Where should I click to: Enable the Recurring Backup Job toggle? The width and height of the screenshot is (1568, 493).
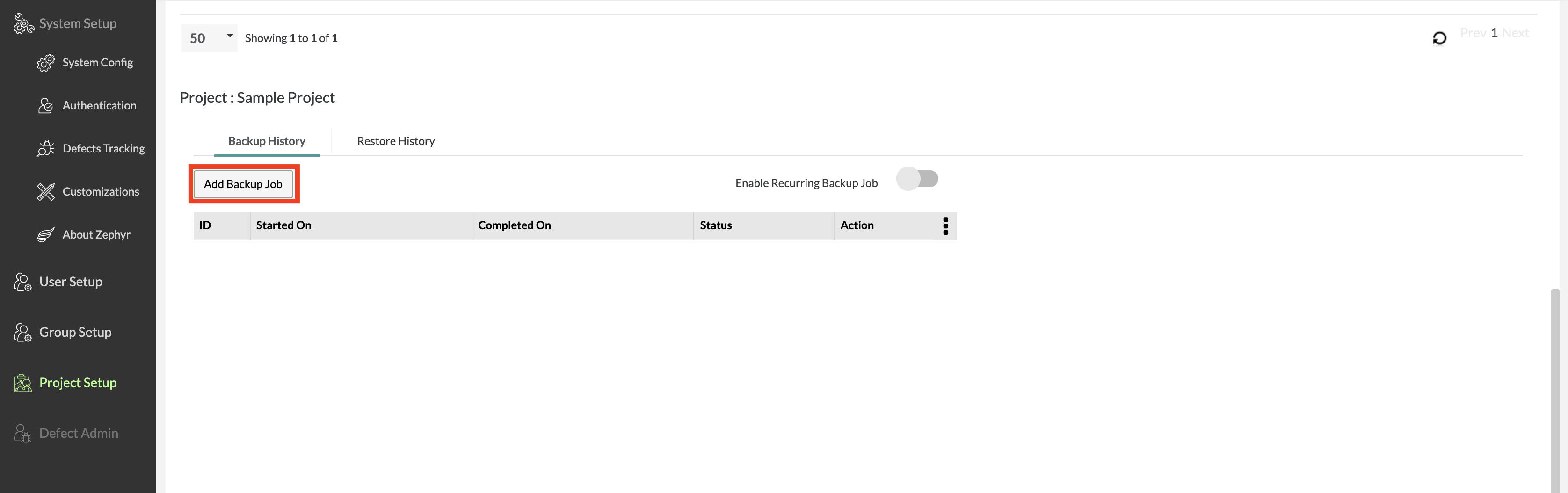click(x=917, y=180)
